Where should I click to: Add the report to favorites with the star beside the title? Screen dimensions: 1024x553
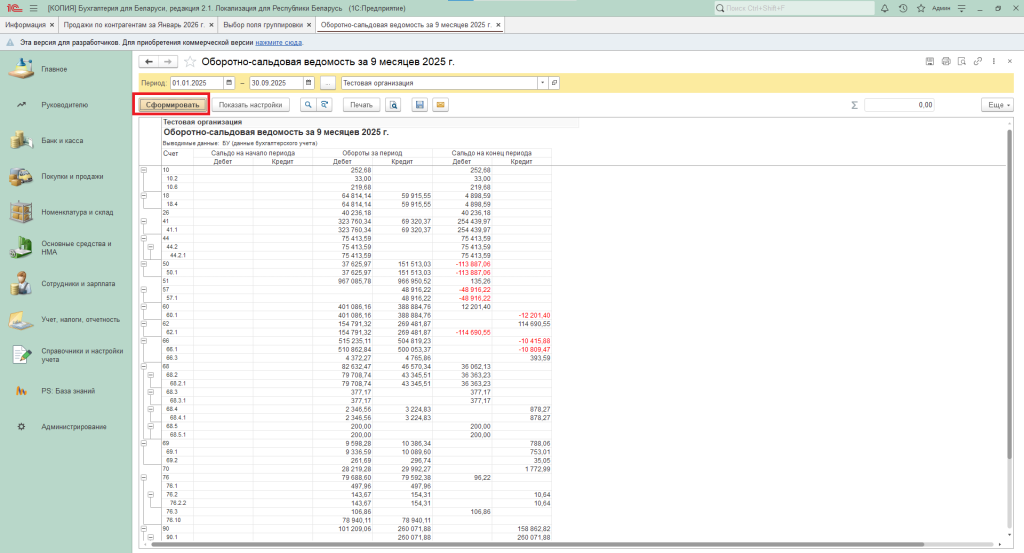190,62
